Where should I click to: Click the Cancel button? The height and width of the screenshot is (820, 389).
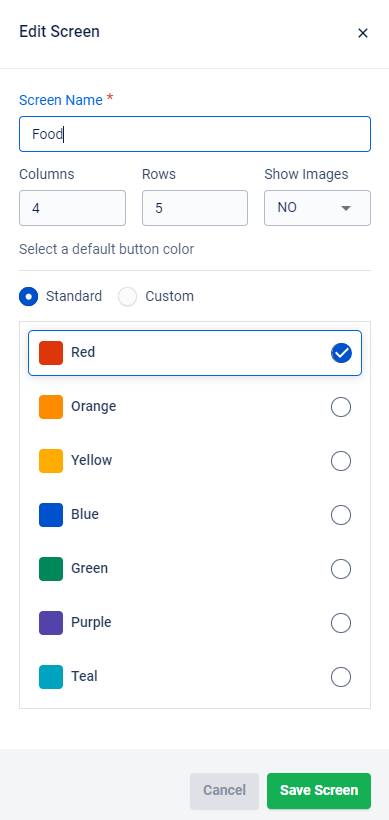[x=224, y=791]
